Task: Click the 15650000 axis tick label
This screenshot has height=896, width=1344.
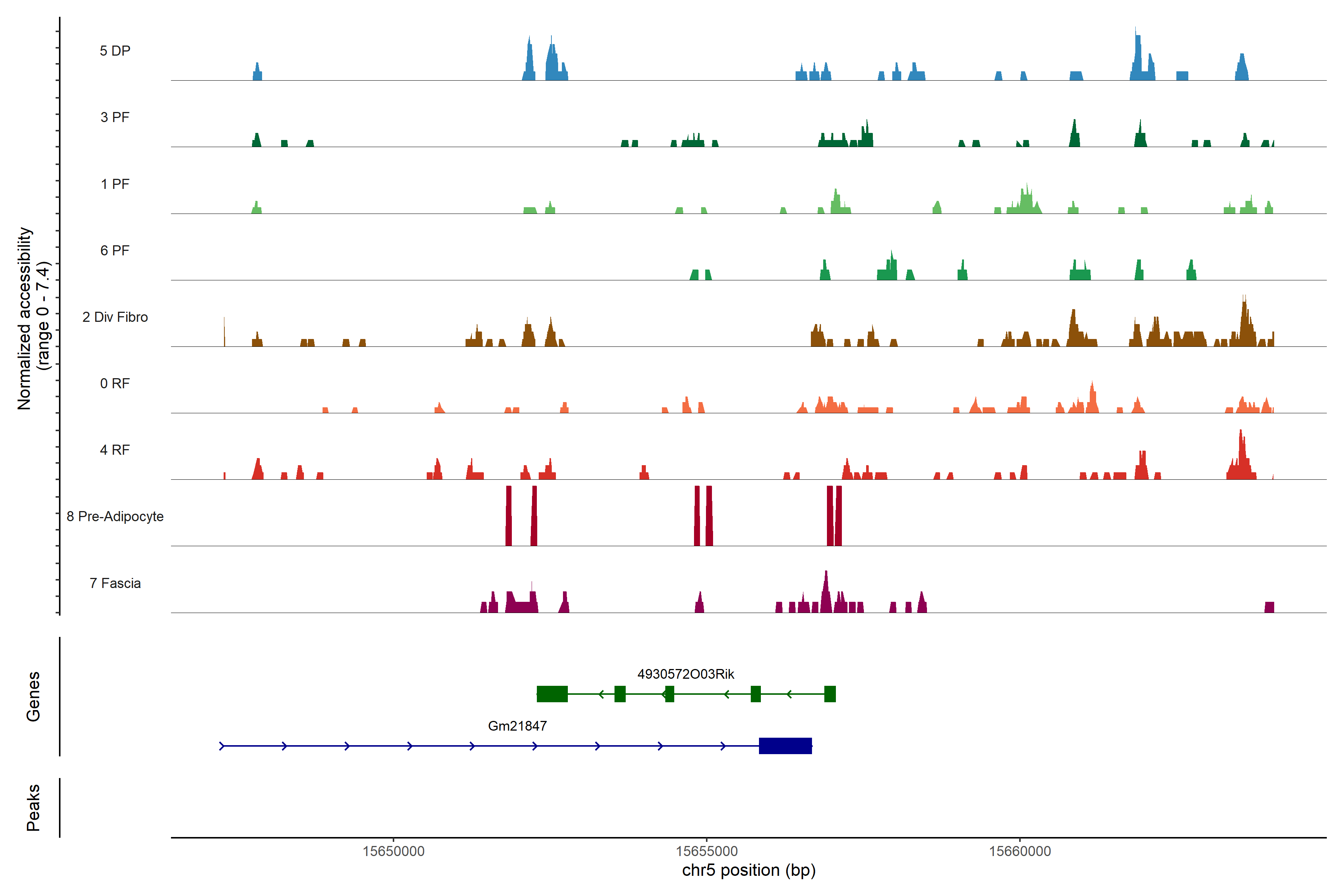Action: (393, 851)
